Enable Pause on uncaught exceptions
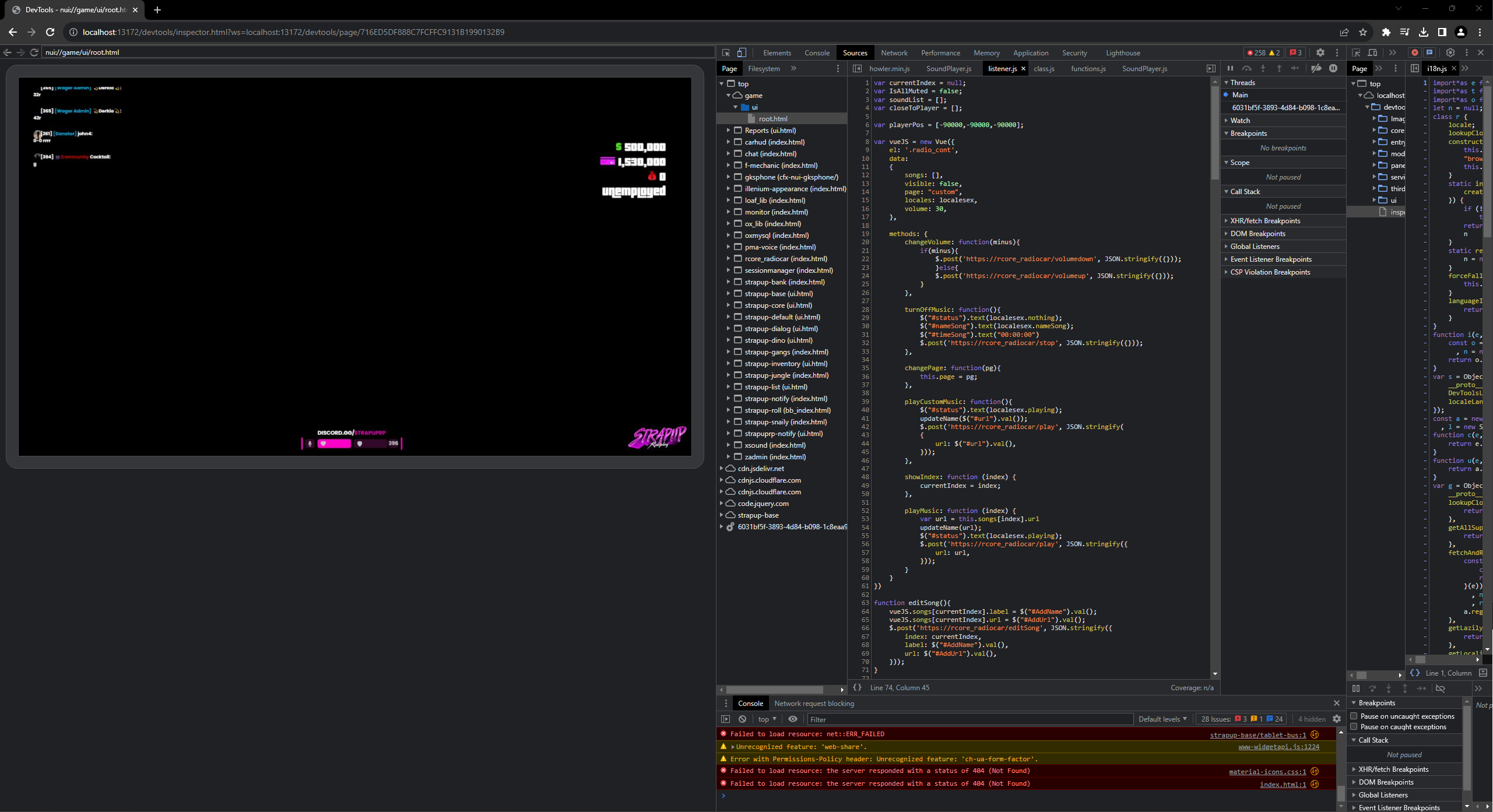 click(1354, 716)
